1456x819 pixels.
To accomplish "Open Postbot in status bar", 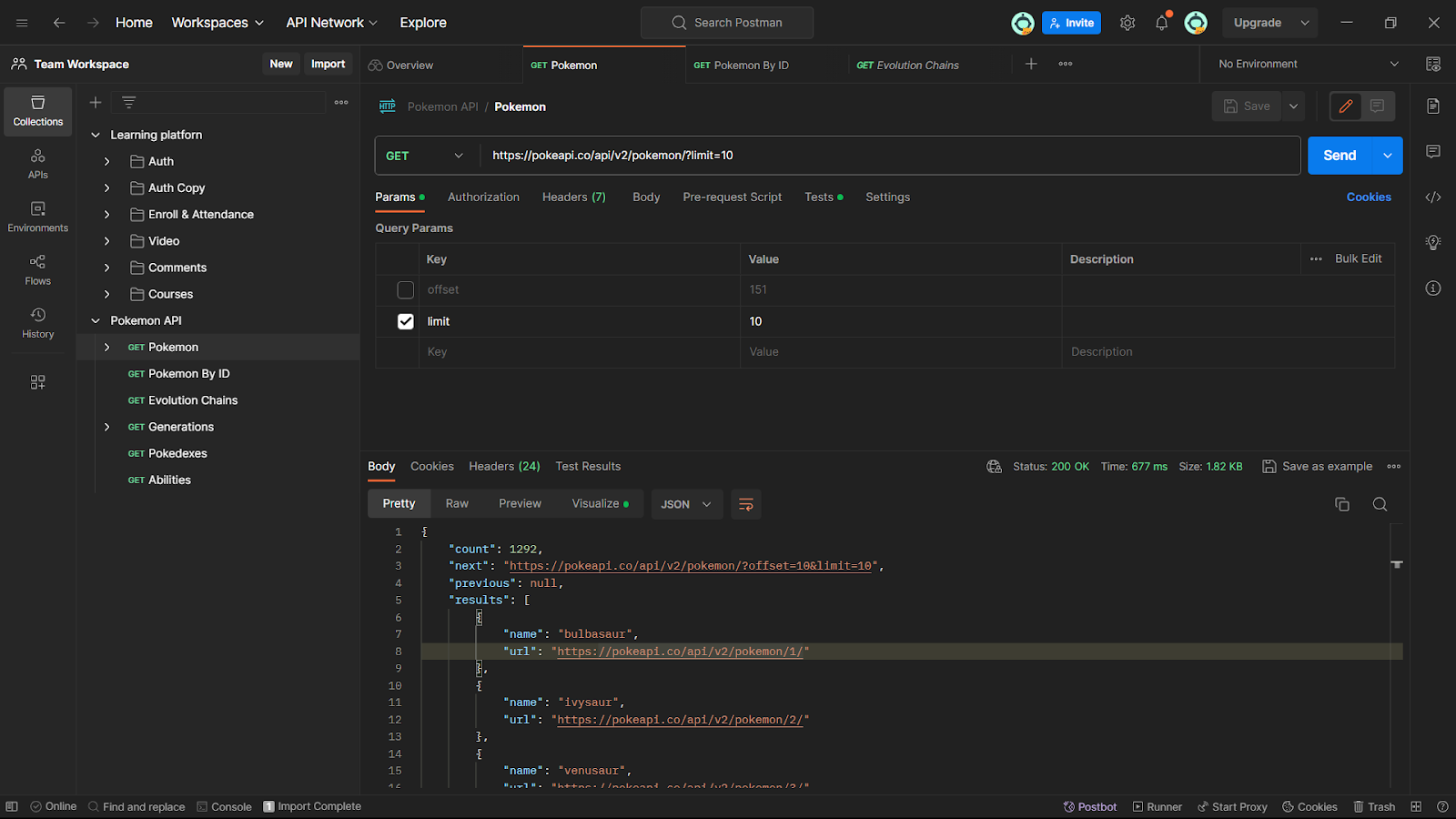I will (x=1090, y=807).
